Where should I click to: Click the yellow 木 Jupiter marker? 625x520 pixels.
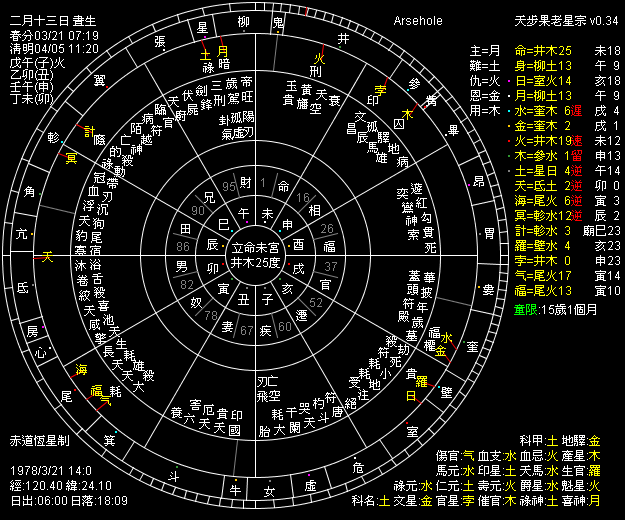tap(407, 114)
